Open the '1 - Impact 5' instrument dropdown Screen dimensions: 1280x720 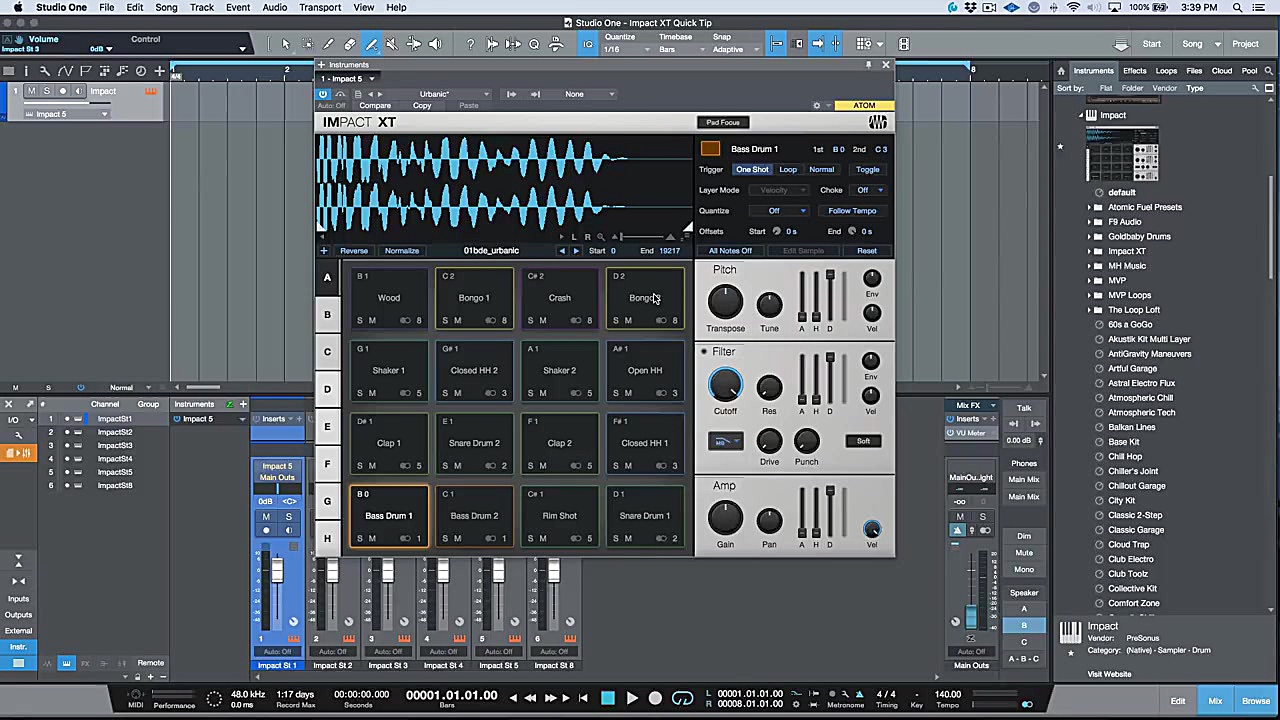[x=347, y=79]
